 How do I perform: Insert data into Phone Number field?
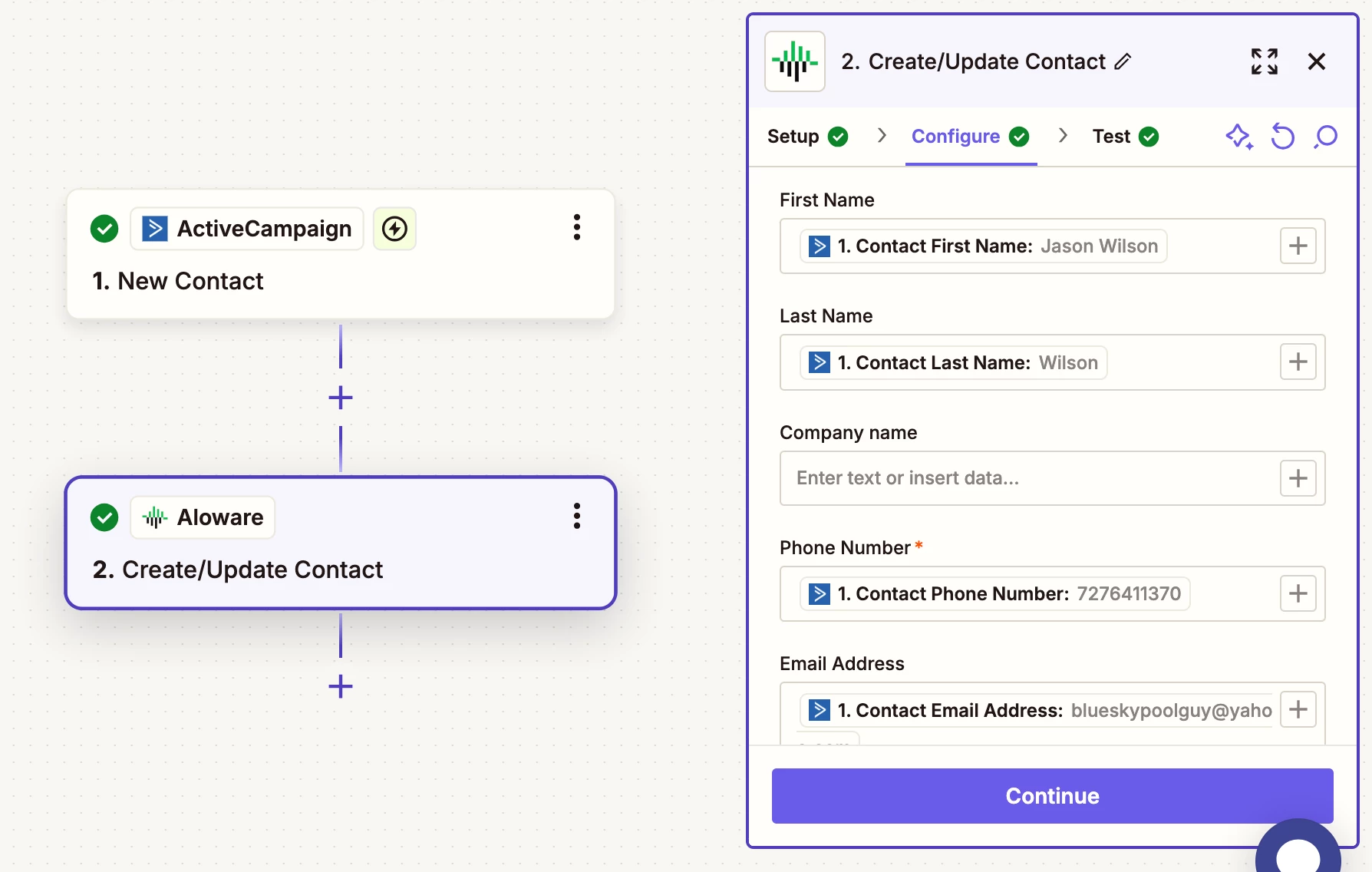[x=1298, y=593]
